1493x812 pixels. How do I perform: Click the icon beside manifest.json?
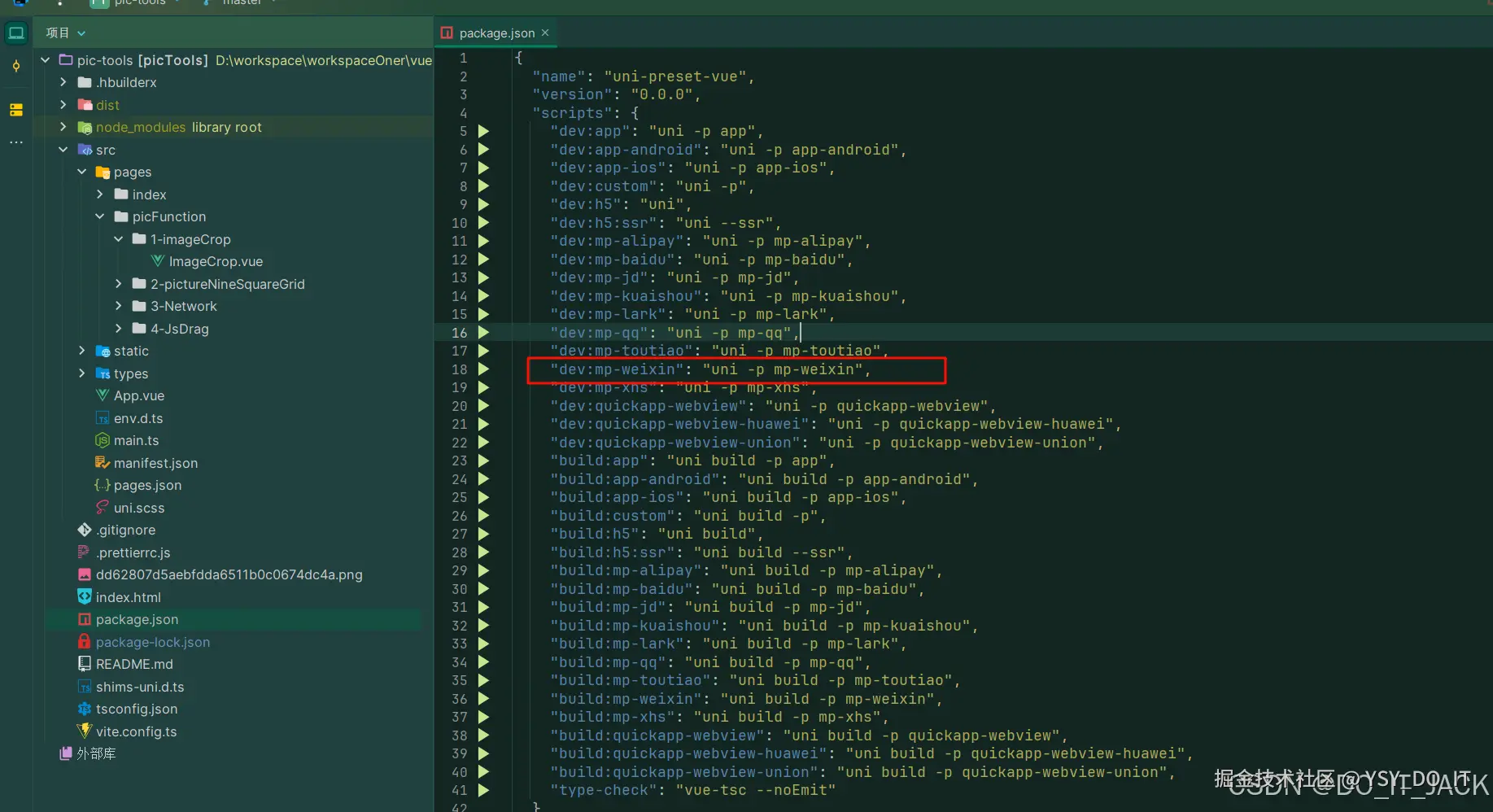coord(103,463)
